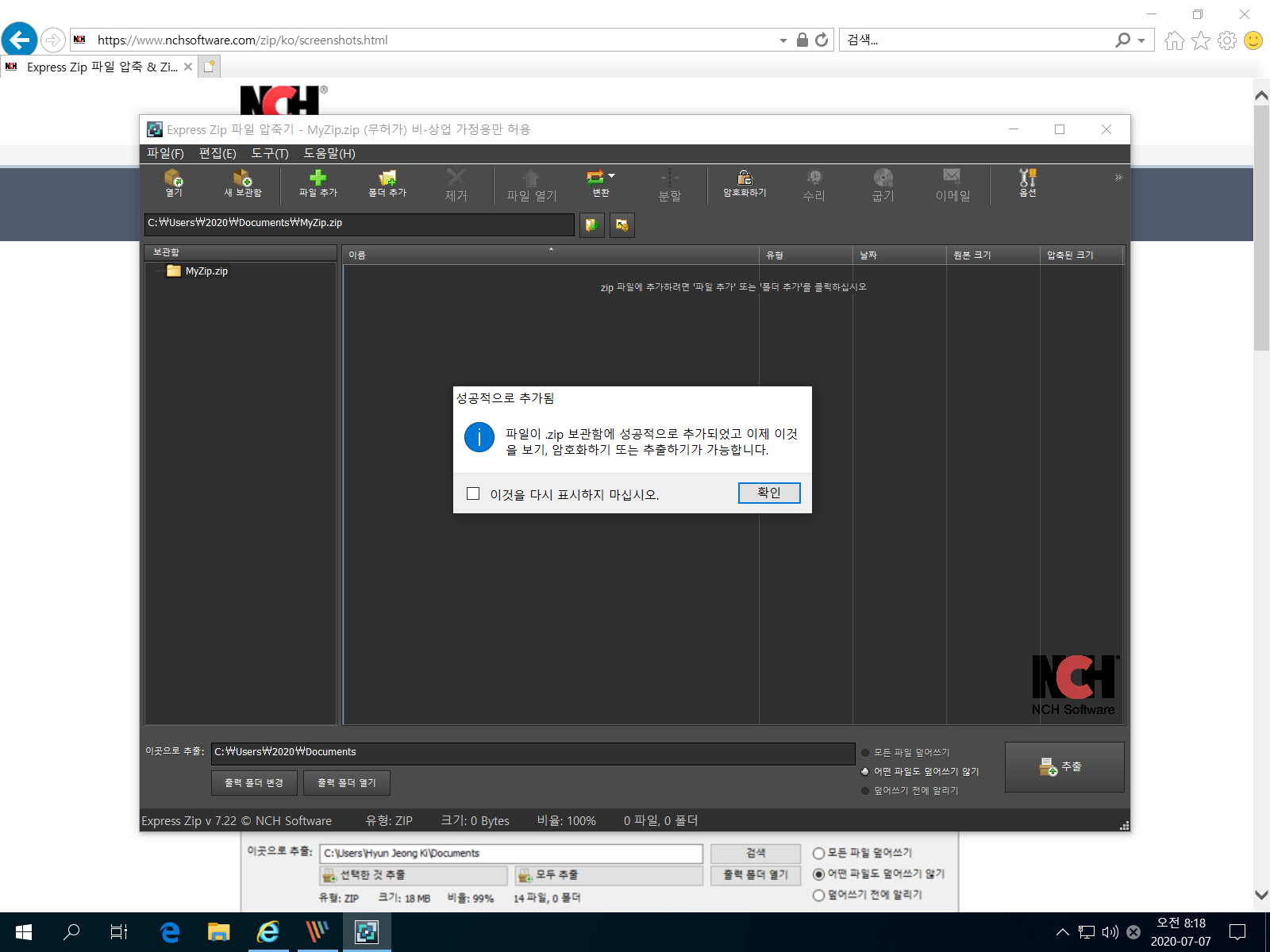Click the second folder icon beside path
The width and height of the screenshot is (1270, 952).
tap(622, 225)
